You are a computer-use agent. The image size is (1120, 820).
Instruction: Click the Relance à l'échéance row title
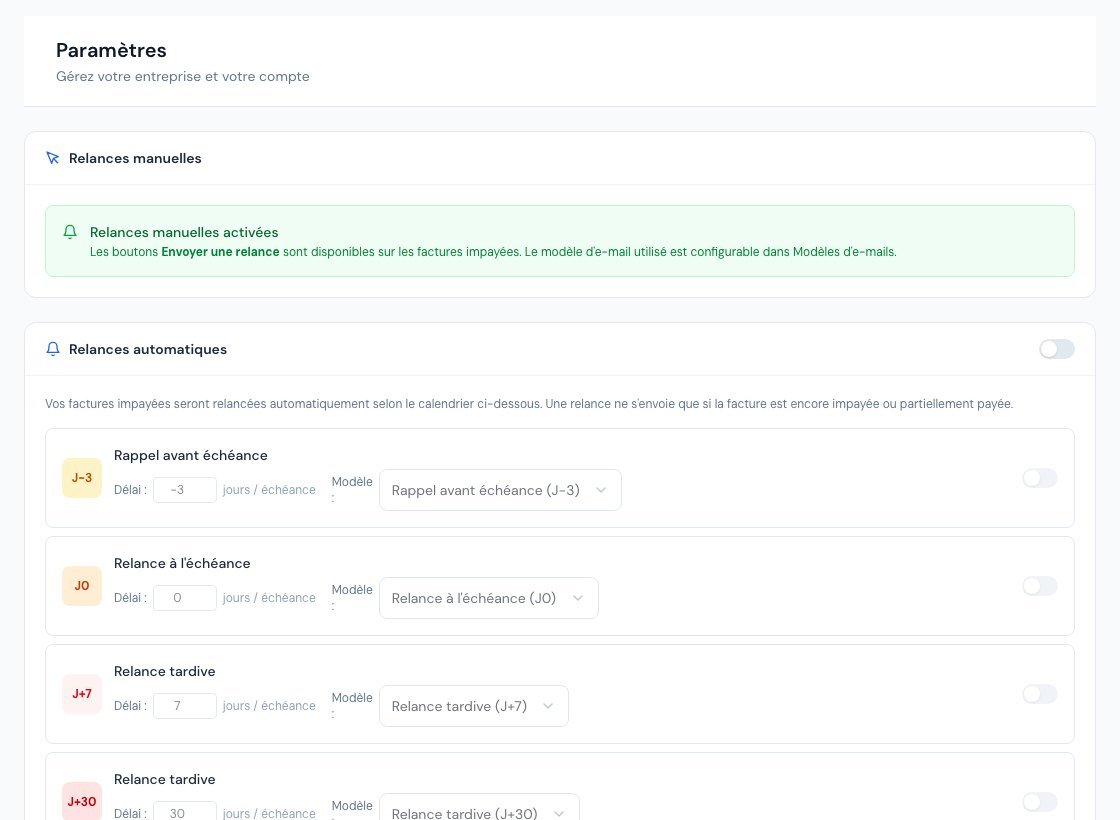click(x=182, y=563)
